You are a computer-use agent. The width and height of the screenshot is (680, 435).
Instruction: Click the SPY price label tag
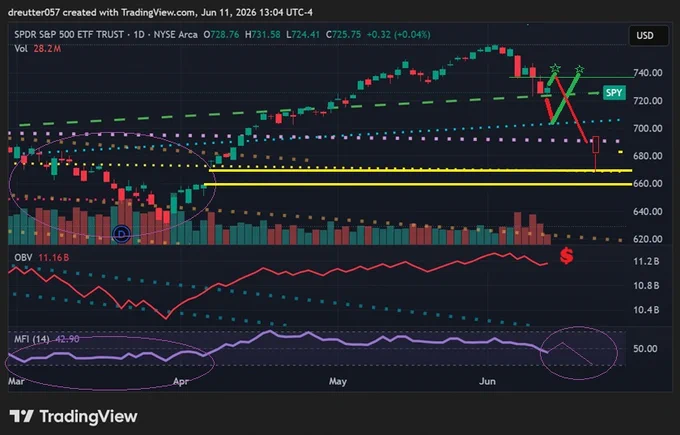tap(614, 93)
